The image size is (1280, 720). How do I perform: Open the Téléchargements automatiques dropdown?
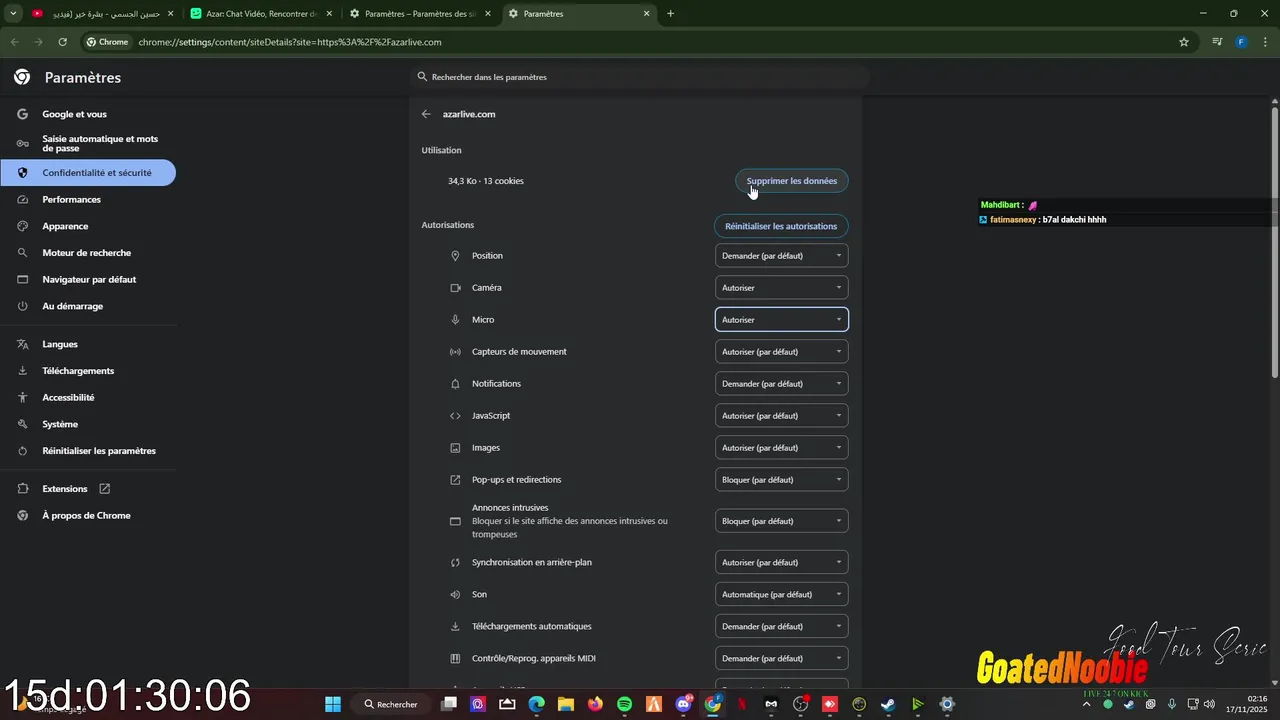(x=782, y=626)
